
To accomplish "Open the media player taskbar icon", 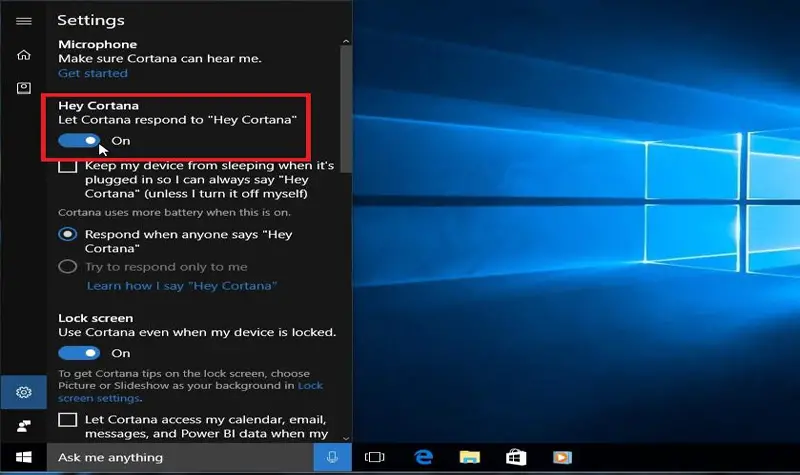I will coord(562,457).
